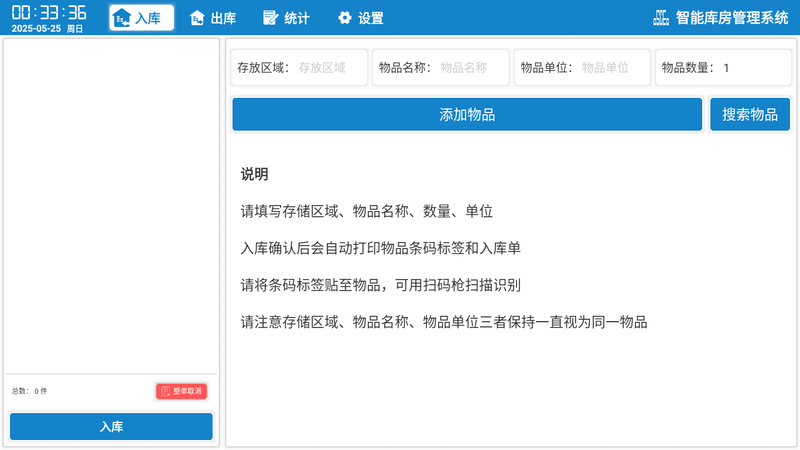Open the 设置 tab
The width and height of the screenshot is (800, 450).
pos(360,18)
